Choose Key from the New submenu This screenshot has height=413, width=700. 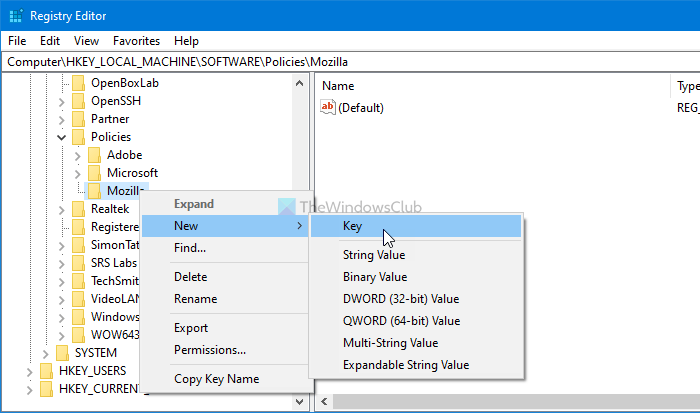(x=416, y=226)
